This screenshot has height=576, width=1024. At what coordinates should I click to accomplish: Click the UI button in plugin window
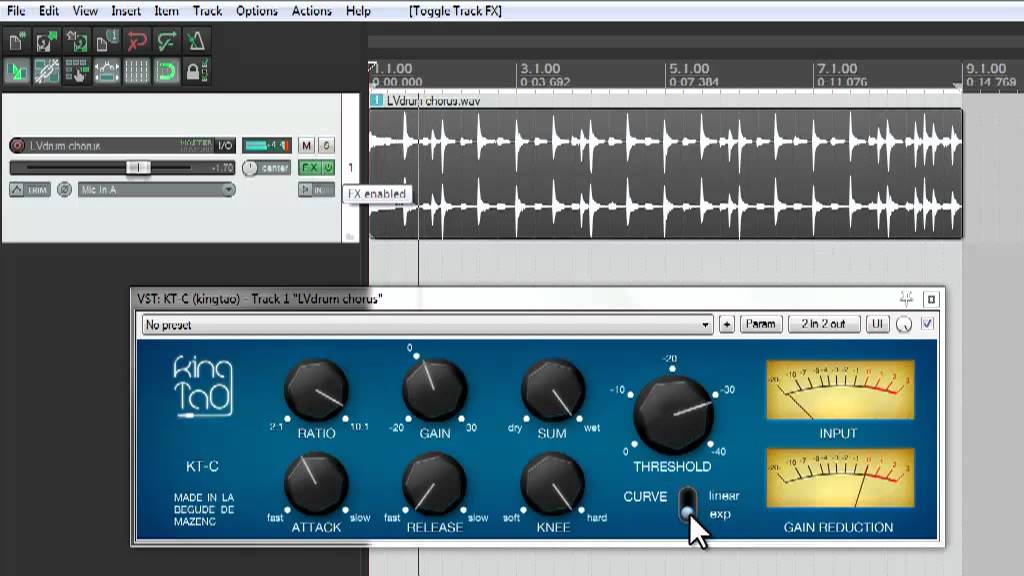click(x=877, y=325)
